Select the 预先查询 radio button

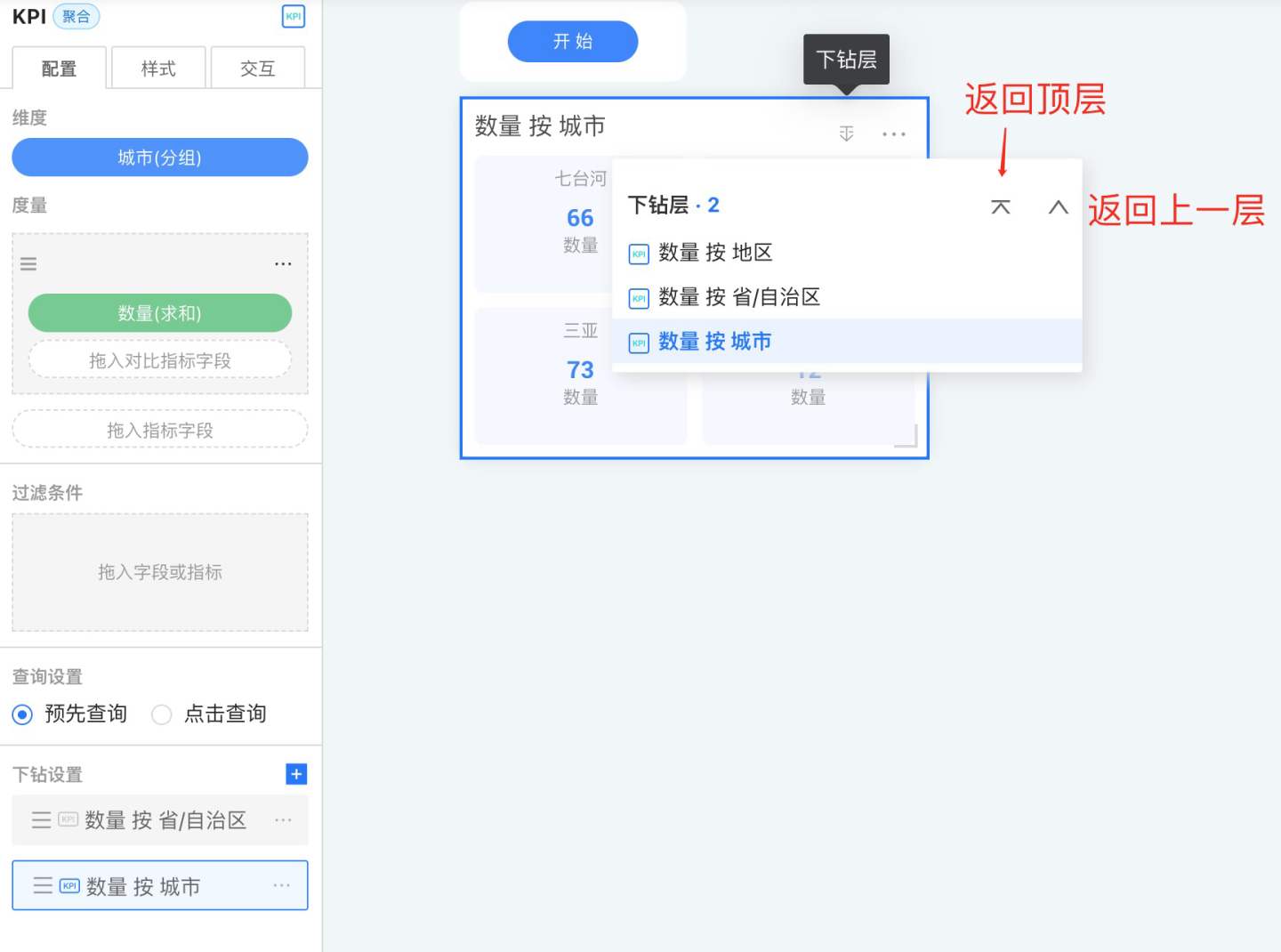click(x=23, y=714)
